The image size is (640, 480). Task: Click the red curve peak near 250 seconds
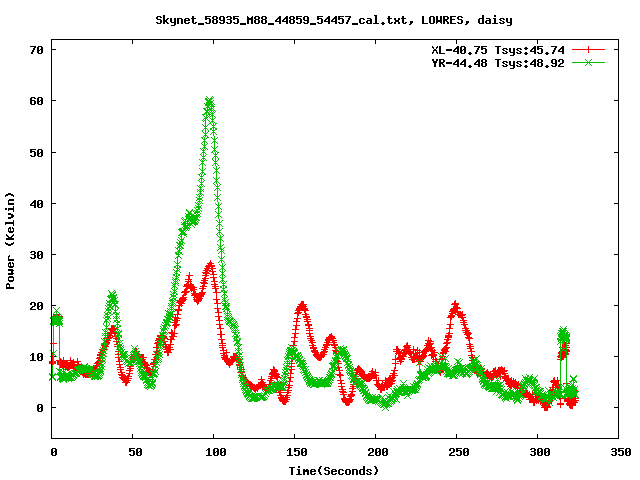pyautogui.click(x=456, y=305)
